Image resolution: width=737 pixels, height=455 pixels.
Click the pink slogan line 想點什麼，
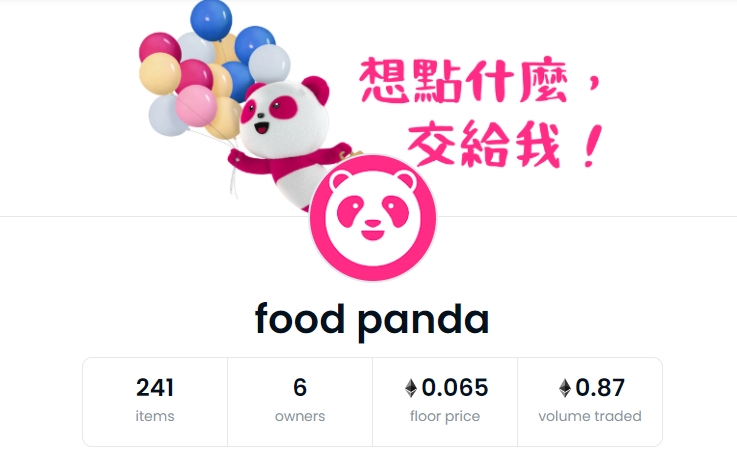pyautogui.click(x=479, y=80)
